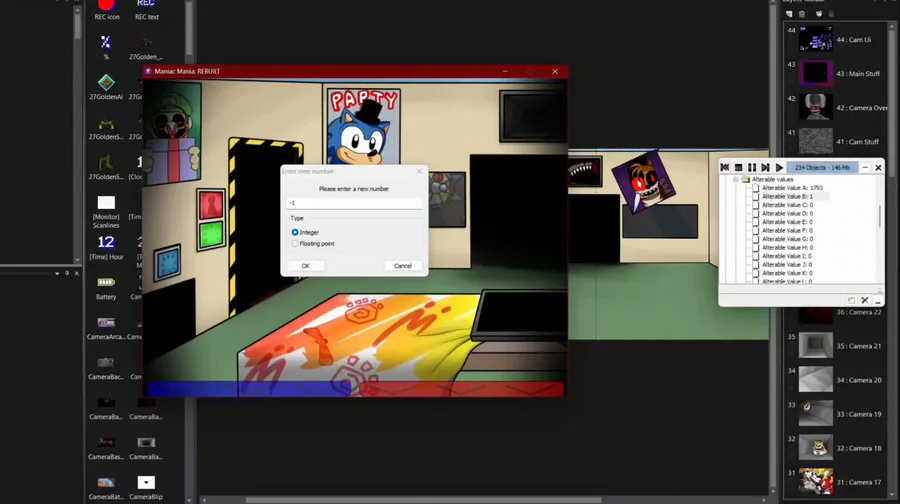Select Alterable Value I: 0 row

click(x=787, y=256)
